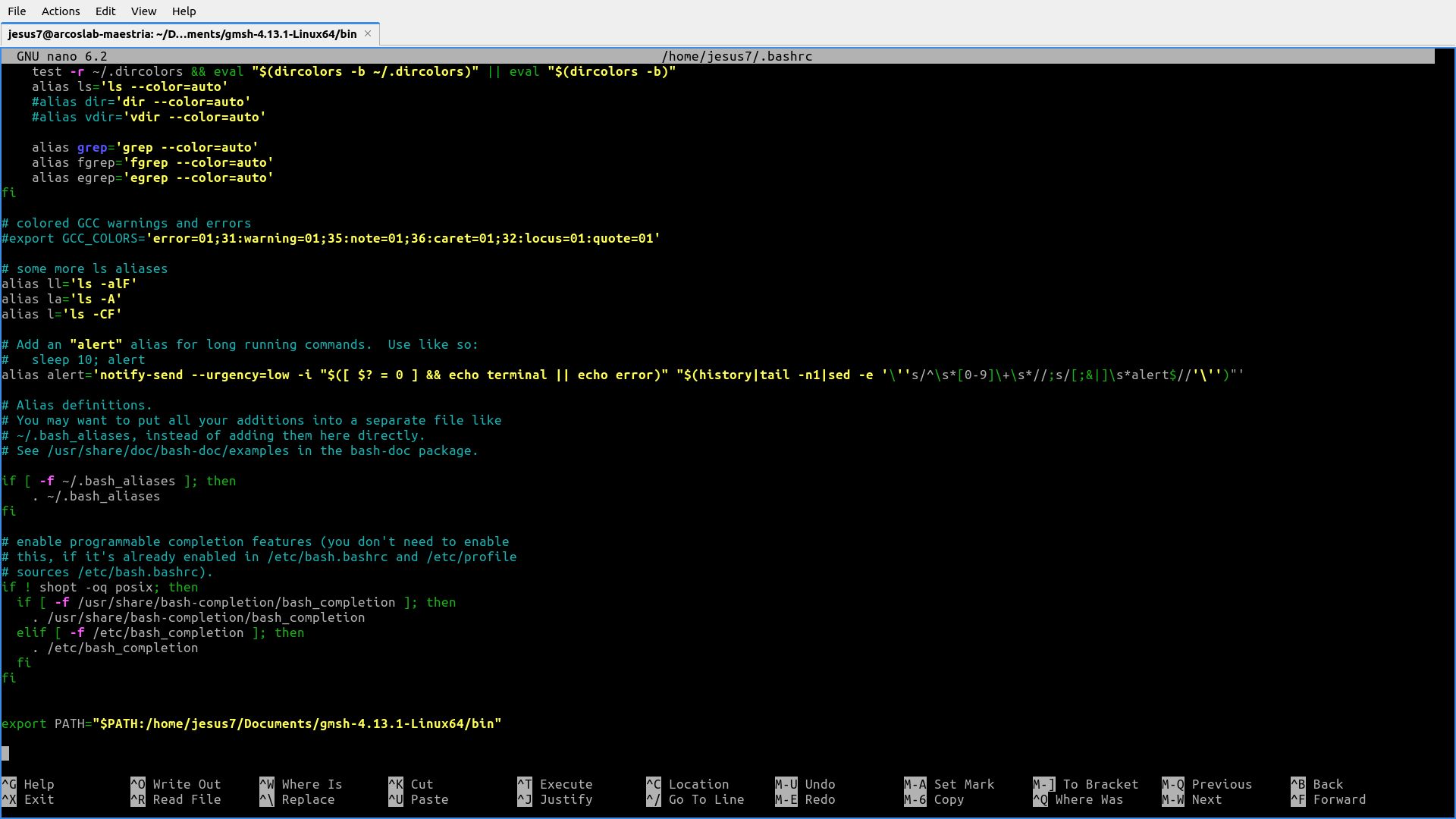Click the Redo shortcut M-E
1456x819 pixels.
(805, 799)
